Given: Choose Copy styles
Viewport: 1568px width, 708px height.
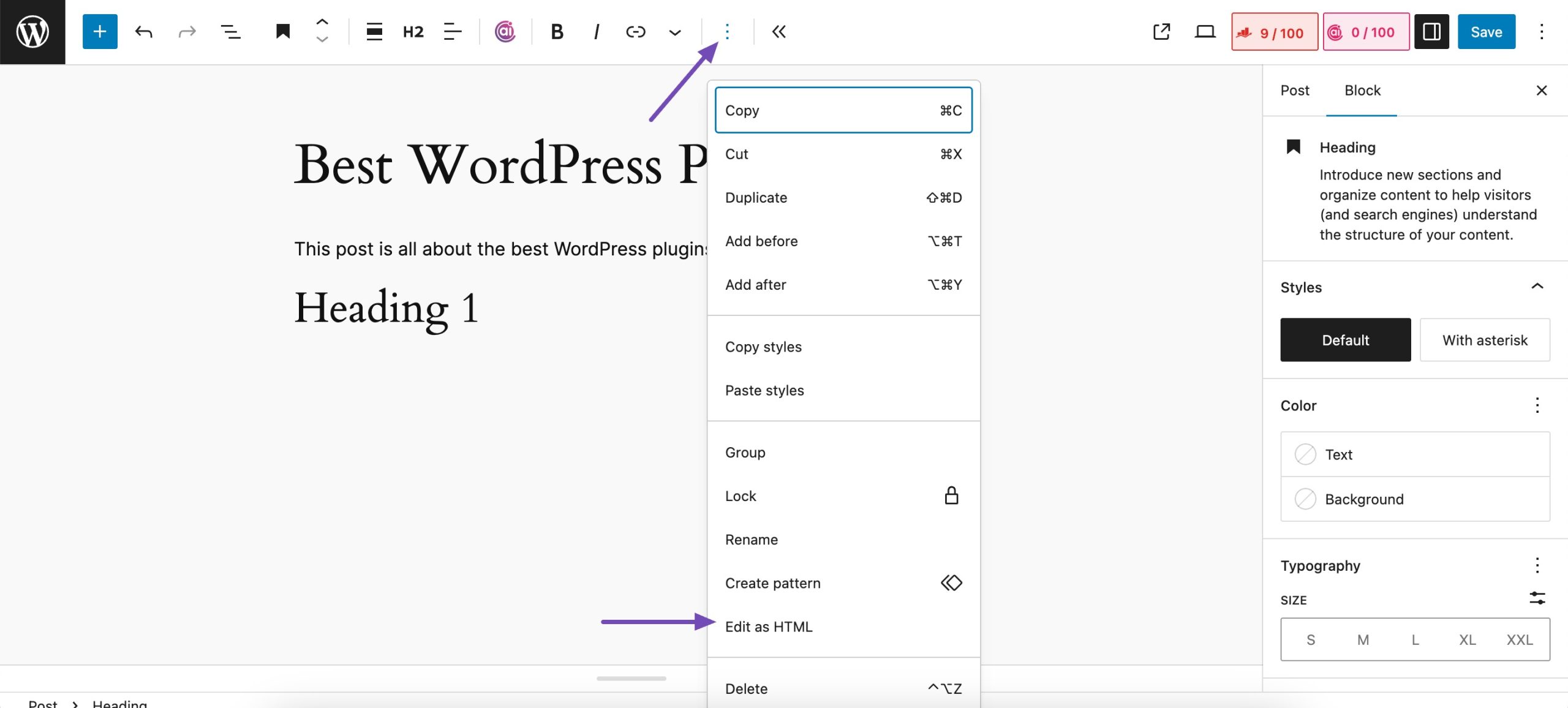Looking at the screenshot, I should [x=843, y=347].
